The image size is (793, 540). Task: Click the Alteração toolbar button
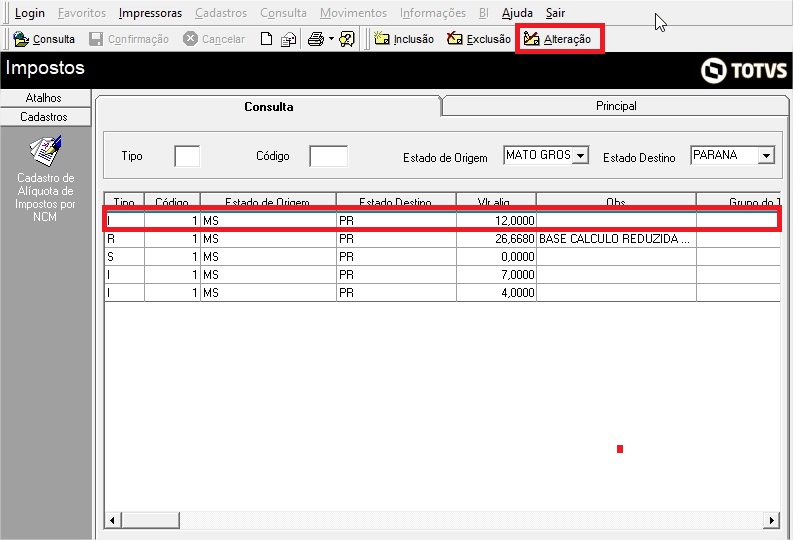(557, 39)
